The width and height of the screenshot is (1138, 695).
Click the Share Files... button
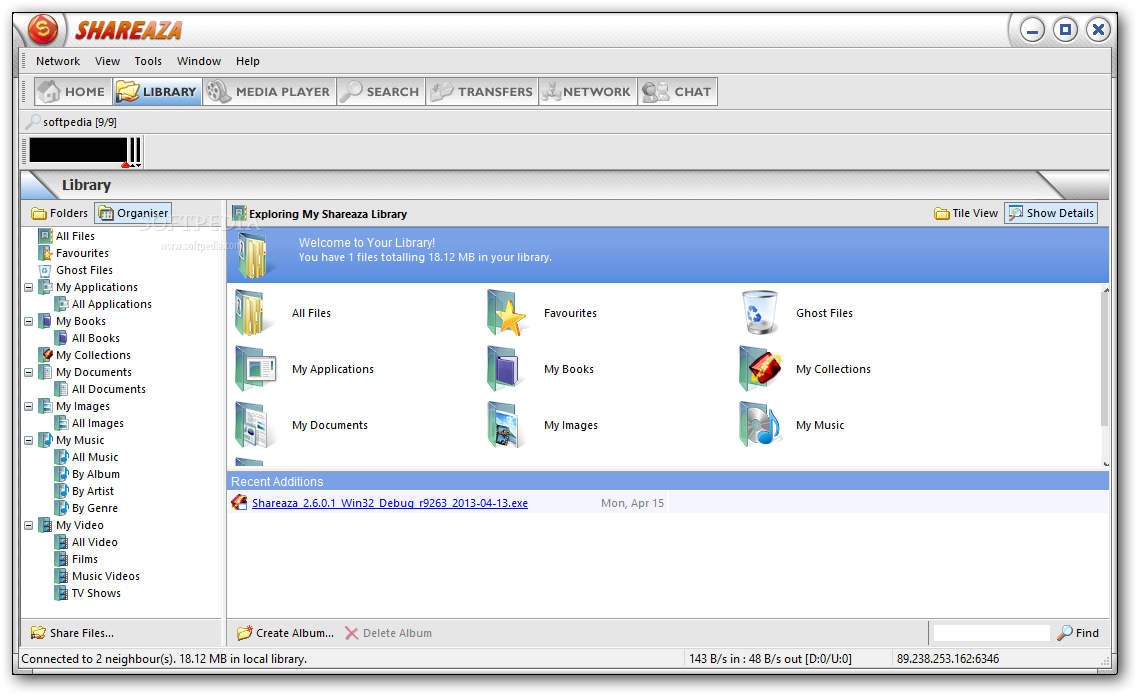point(72,633)
